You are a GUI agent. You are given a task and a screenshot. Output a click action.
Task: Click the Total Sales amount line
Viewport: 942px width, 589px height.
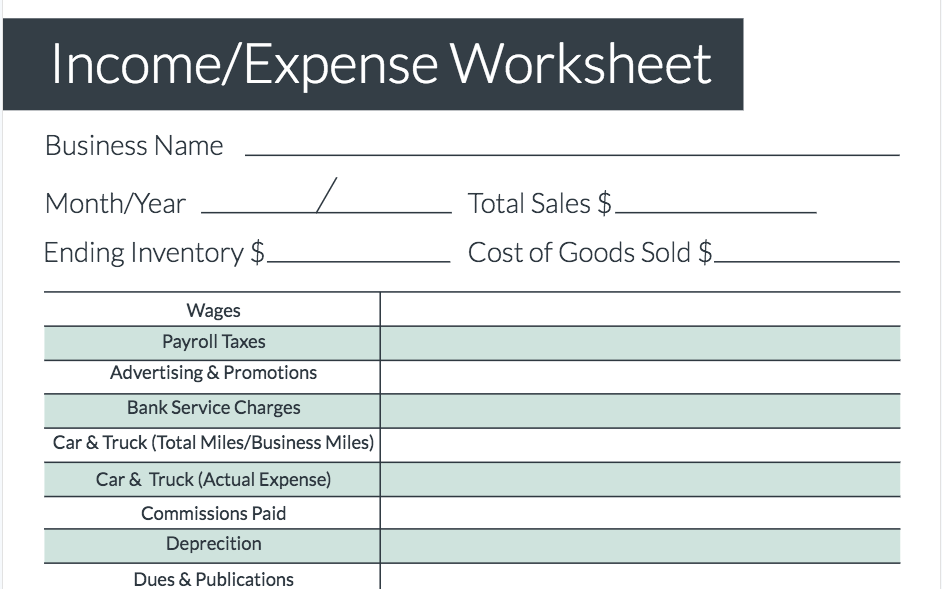pos(715,203)
